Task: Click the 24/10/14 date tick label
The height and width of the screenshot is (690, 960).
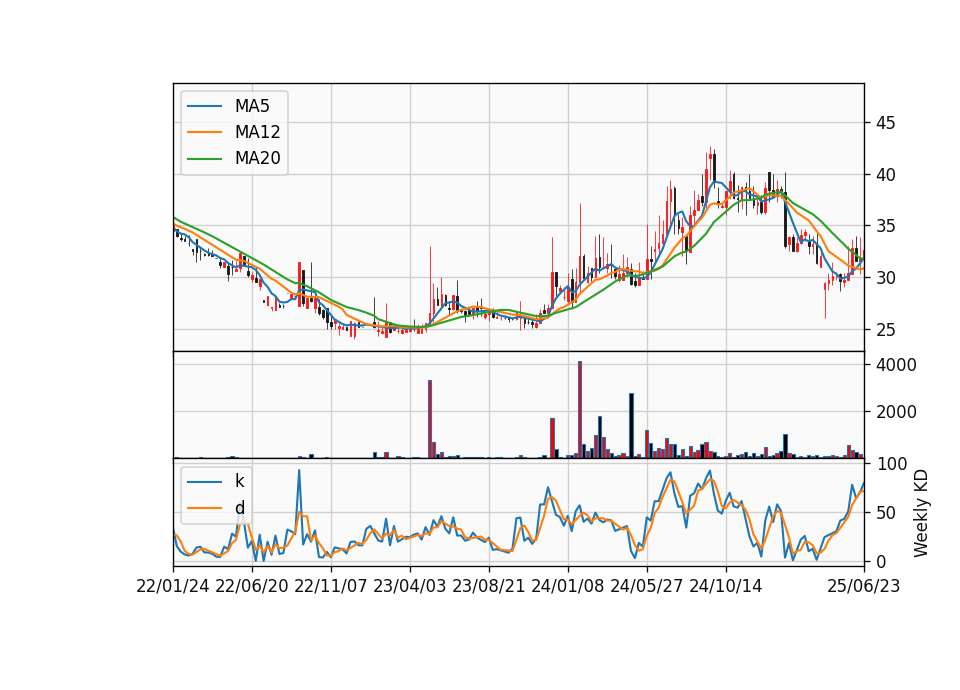Action: click(726, 586)
